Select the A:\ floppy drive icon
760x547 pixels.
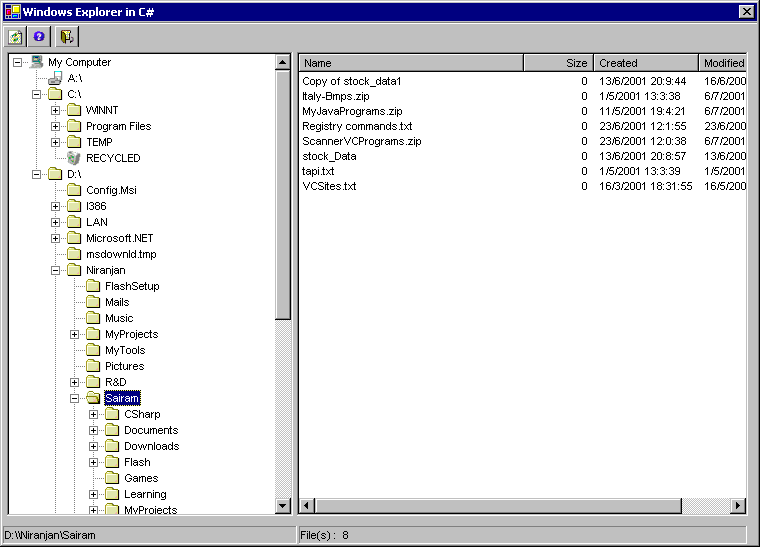point(55,78)
